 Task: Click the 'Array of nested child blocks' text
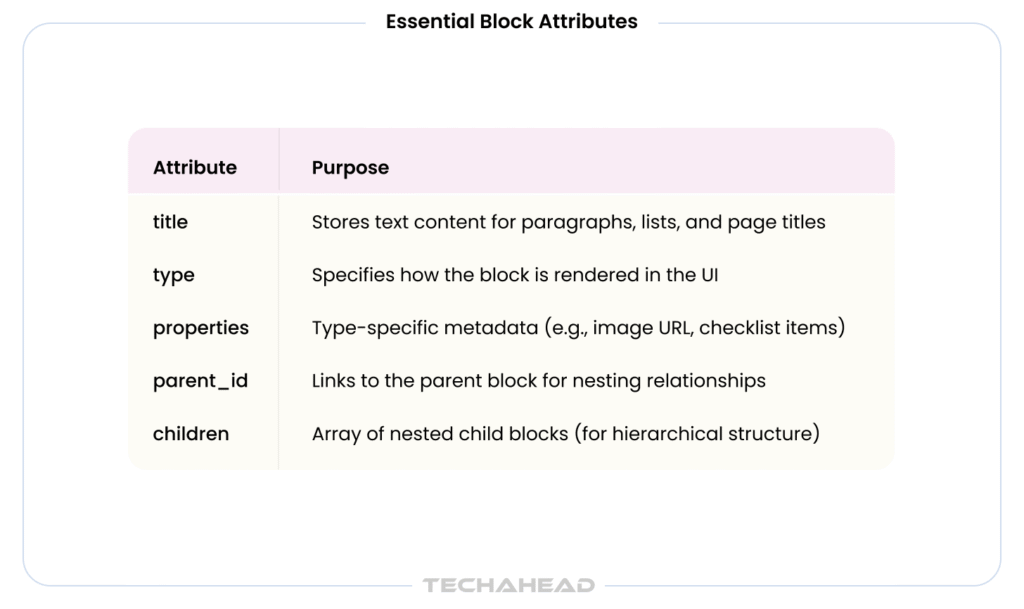point(566,433)
